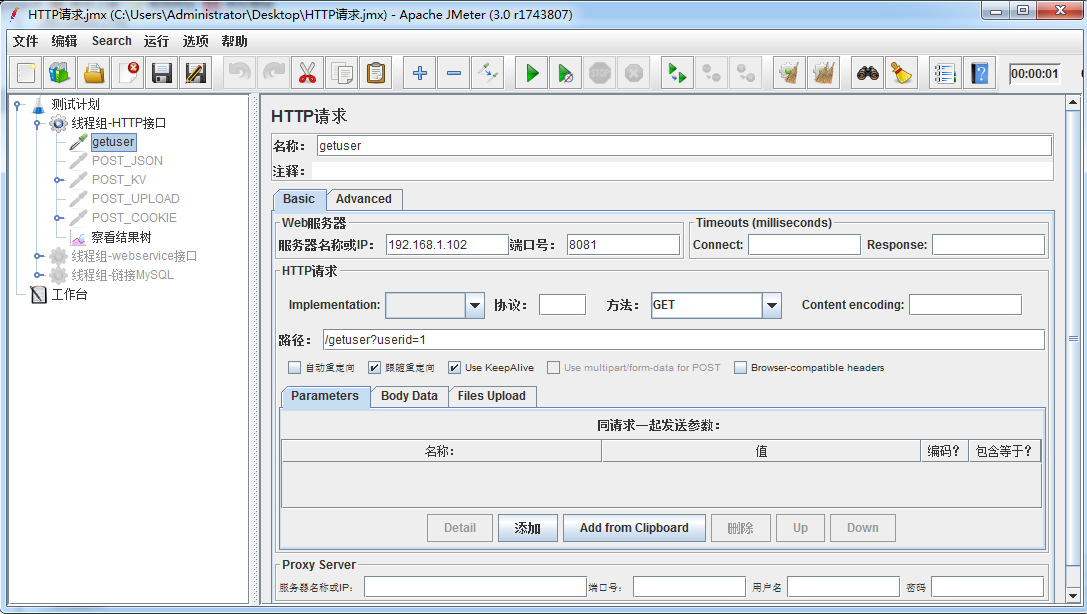Click the 路径 path input field
The width and height of the screenshot is (1087, 614).
(x=684, y=340)
